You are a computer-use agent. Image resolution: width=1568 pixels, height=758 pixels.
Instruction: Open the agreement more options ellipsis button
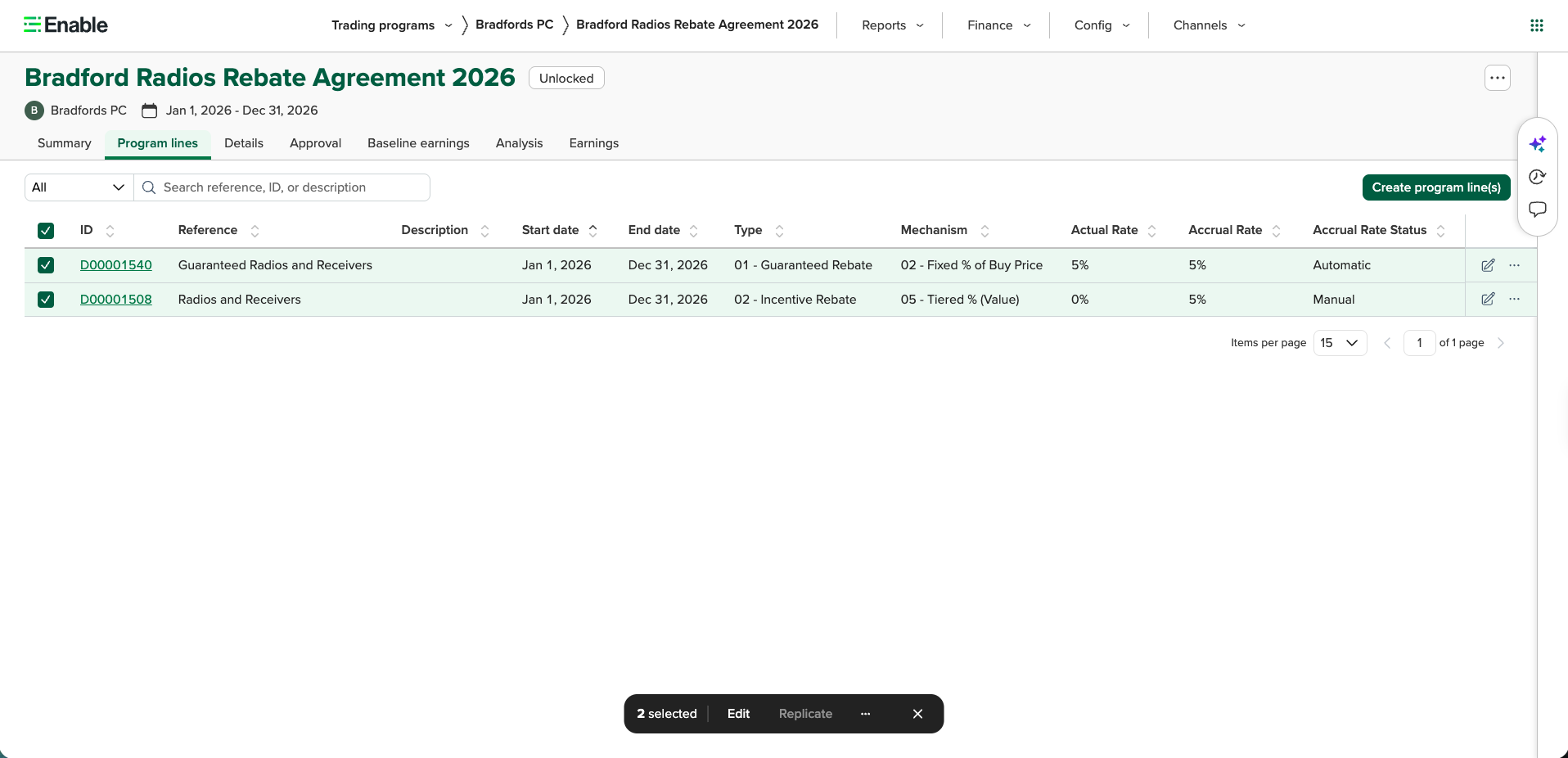(x=1498, y=78)
